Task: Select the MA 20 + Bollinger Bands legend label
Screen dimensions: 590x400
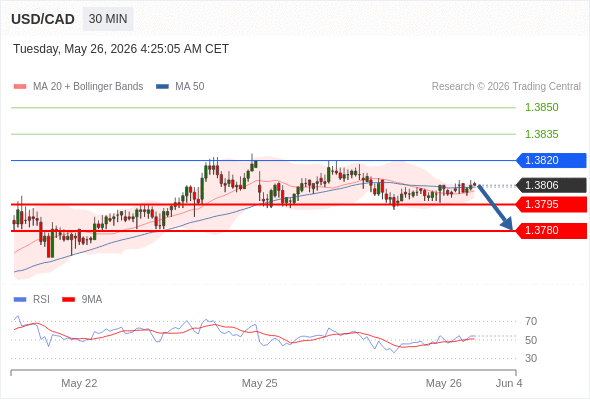Action: [x=88, y=87]
